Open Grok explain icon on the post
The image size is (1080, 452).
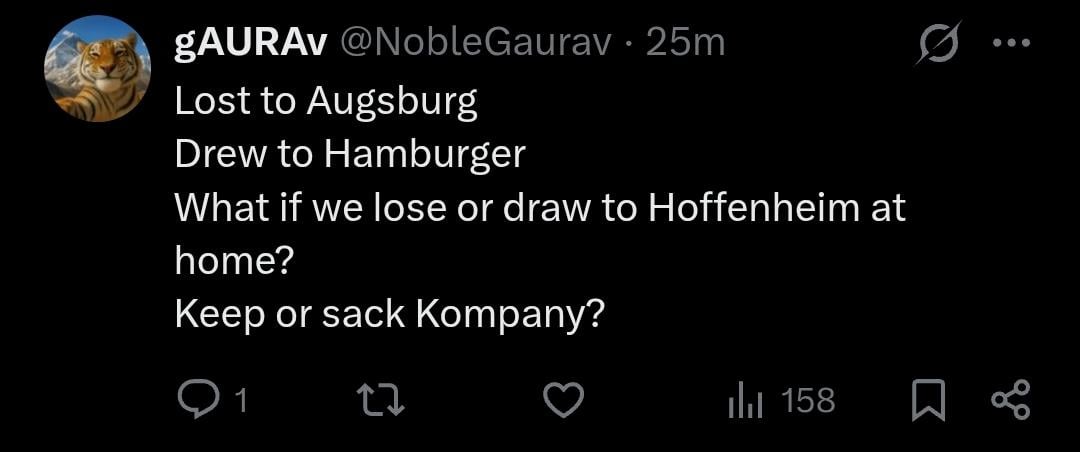(938, 45)
